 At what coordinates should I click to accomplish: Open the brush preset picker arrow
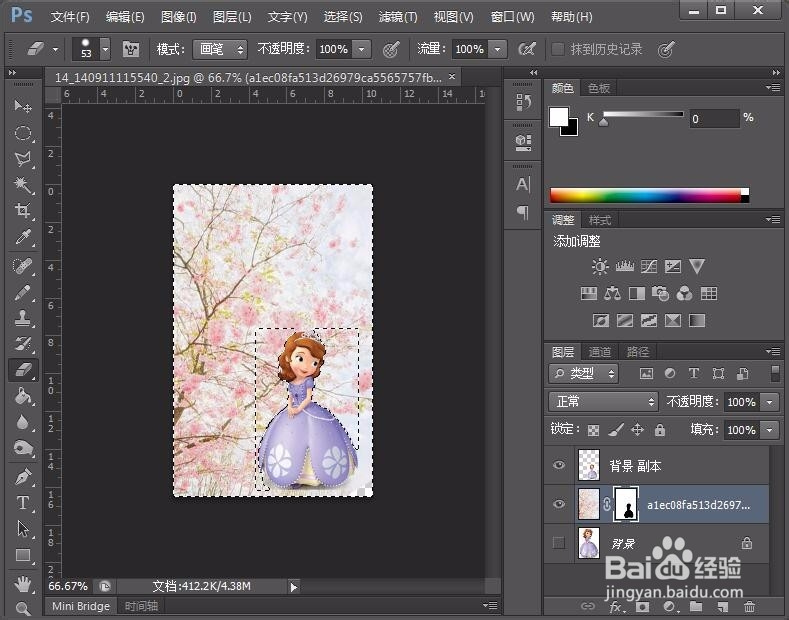pyautogui.click(x=105, y=49)
